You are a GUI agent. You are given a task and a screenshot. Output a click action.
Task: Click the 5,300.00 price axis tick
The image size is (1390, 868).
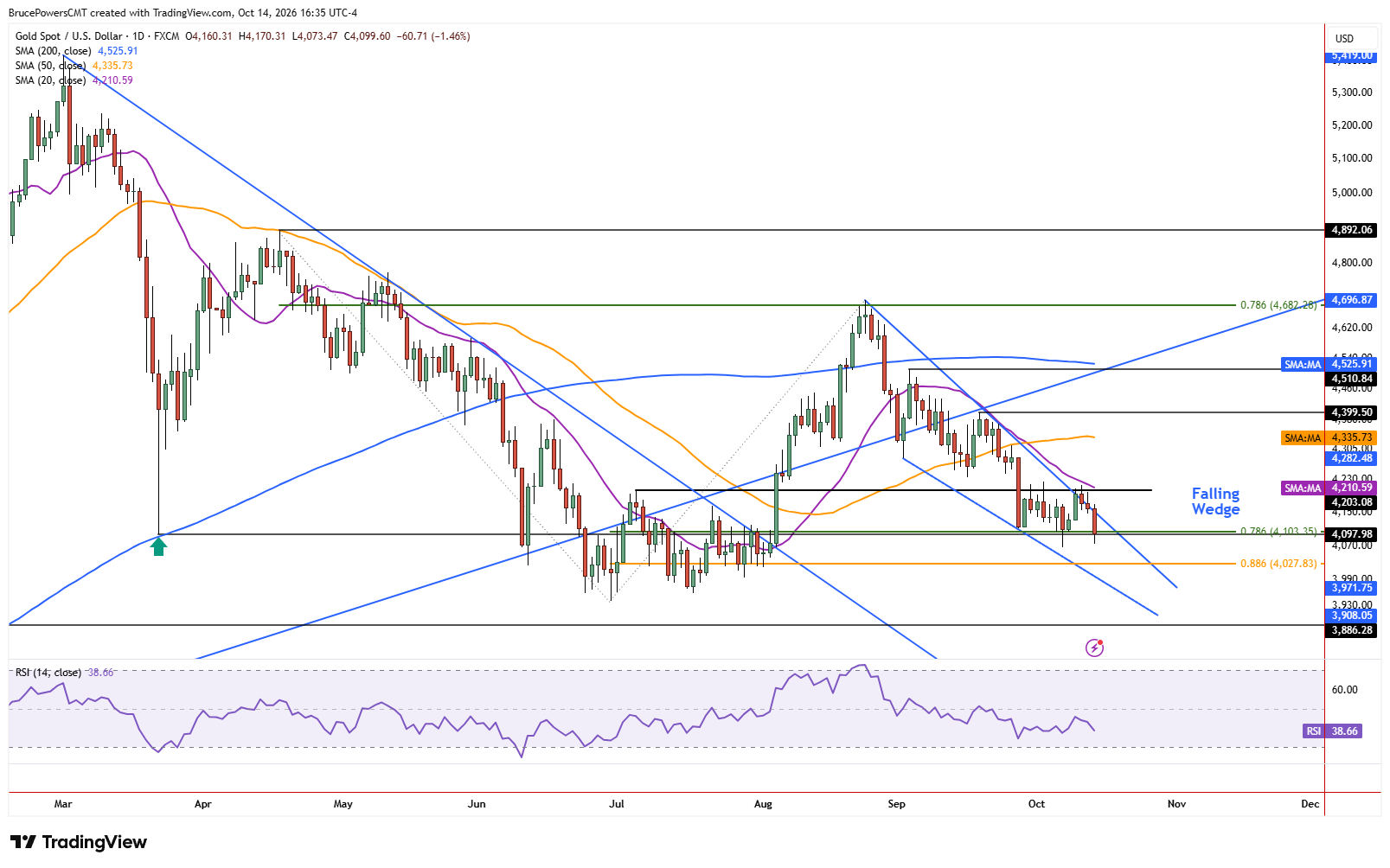click(1352, 93)
